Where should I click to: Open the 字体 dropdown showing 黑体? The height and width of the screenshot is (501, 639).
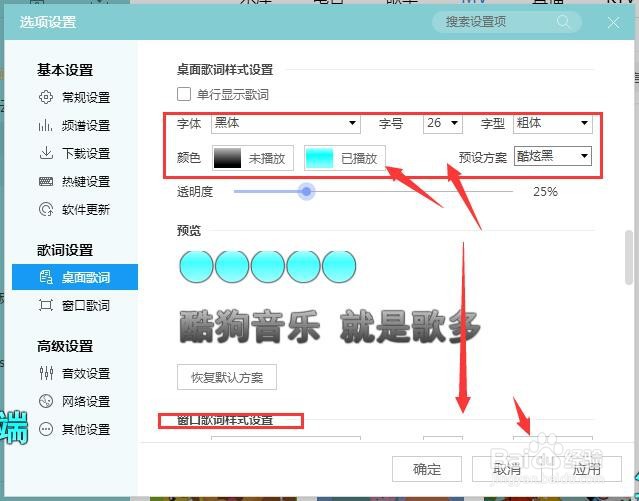click(x=286, y=123)
